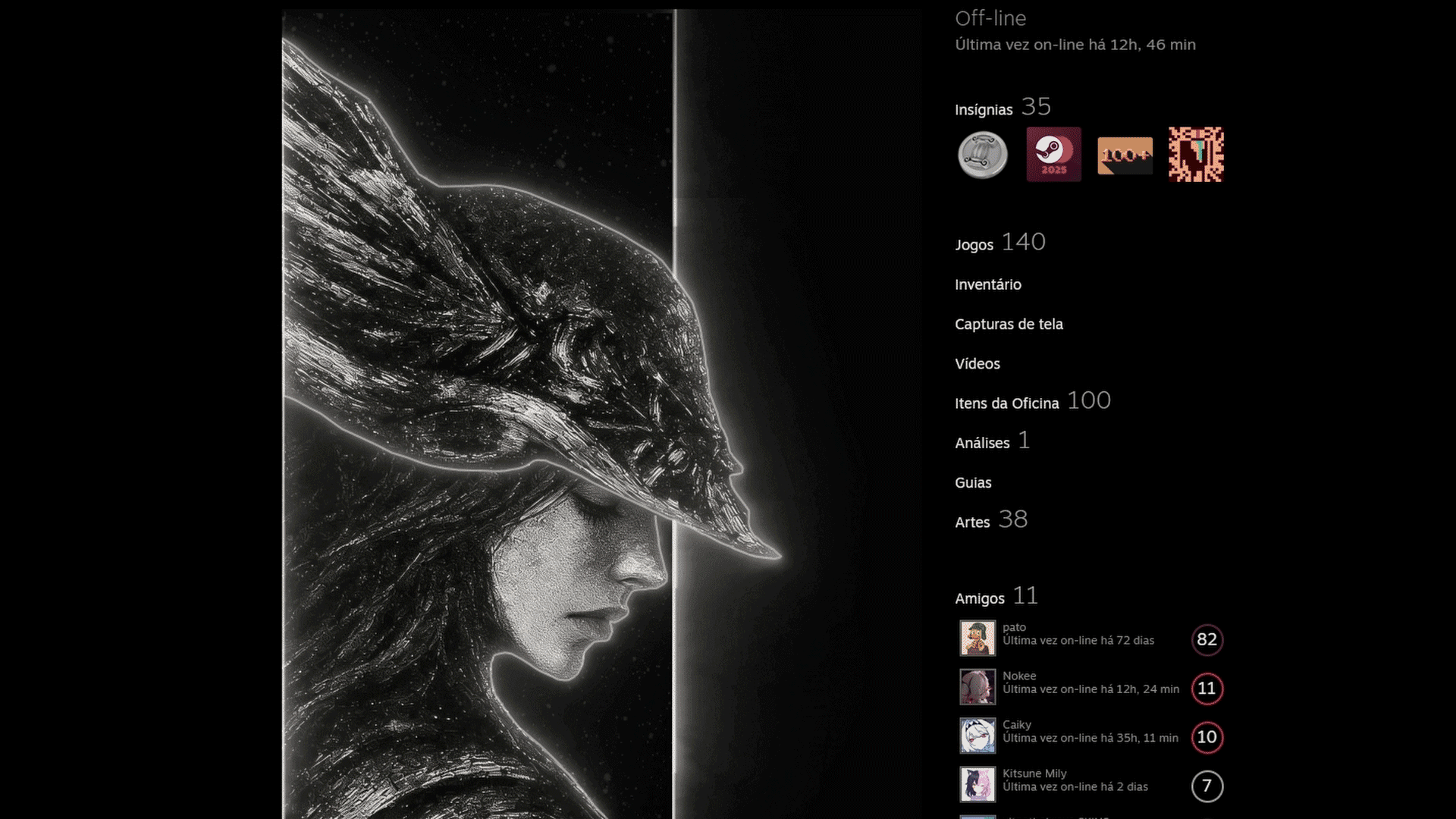View the Artes artwork section
This screenshot has height=819, width=1456.
(972, 522)
